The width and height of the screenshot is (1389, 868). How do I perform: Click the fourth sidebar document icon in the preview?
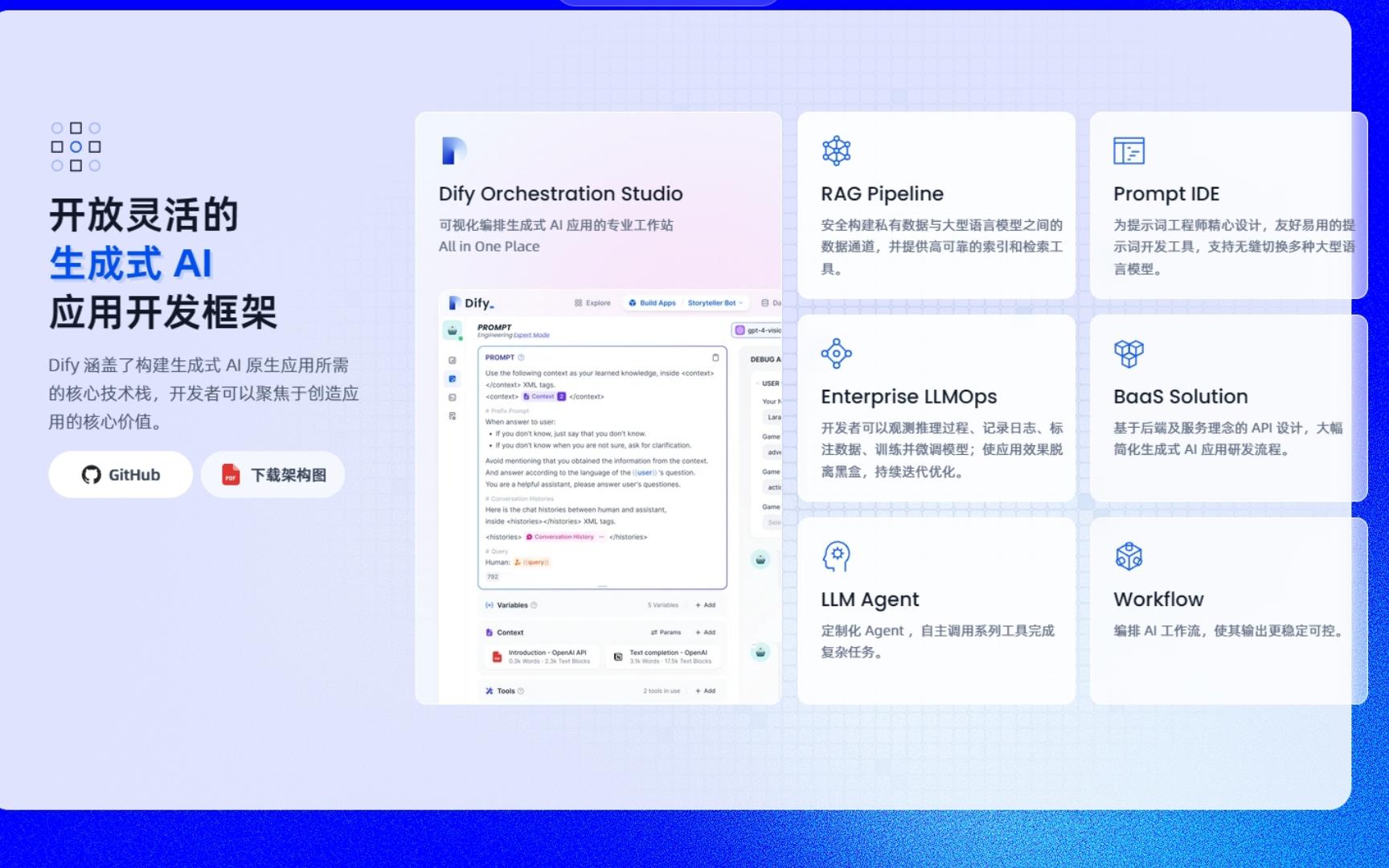[x=453, y=416]
